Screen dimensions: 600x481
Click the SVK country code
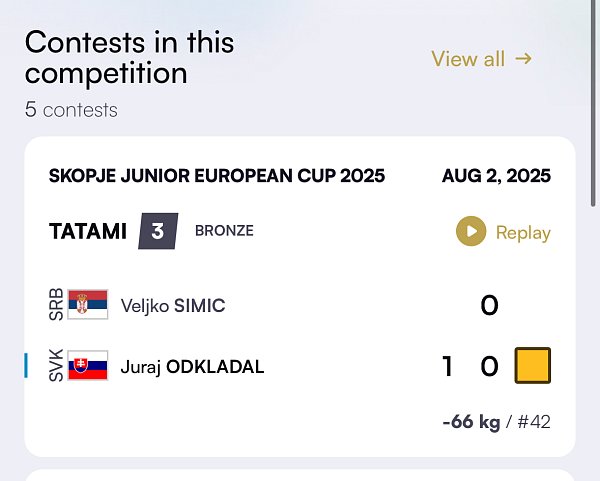point(56,365)
